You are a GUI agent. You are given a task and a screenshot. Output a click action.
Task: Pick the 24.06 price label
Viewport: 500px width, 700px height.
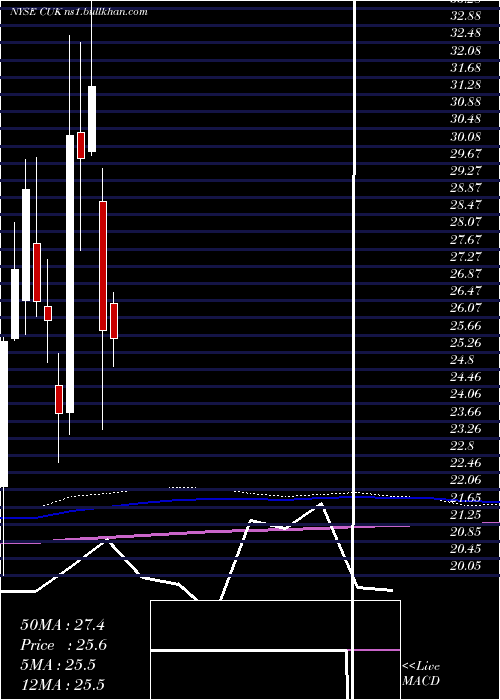coord(465,394)
